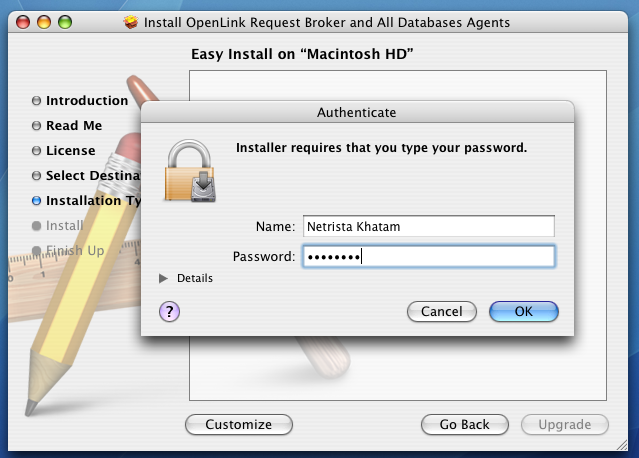Viewport: 639px width, 458px height.
Task: Select the Introduction step in the sidebar
Action: (x=87, y=101)
